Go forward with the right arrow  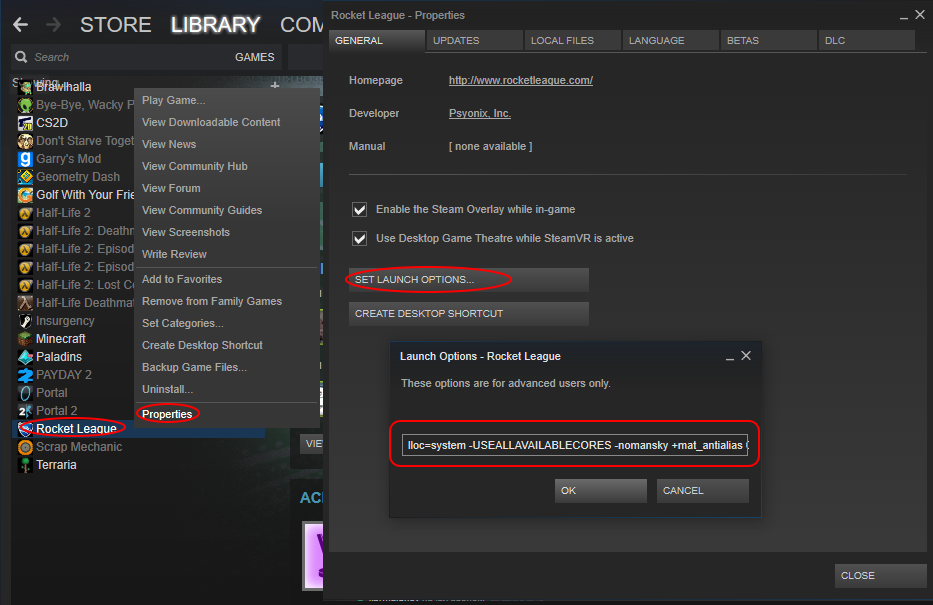tap(54, 24)
